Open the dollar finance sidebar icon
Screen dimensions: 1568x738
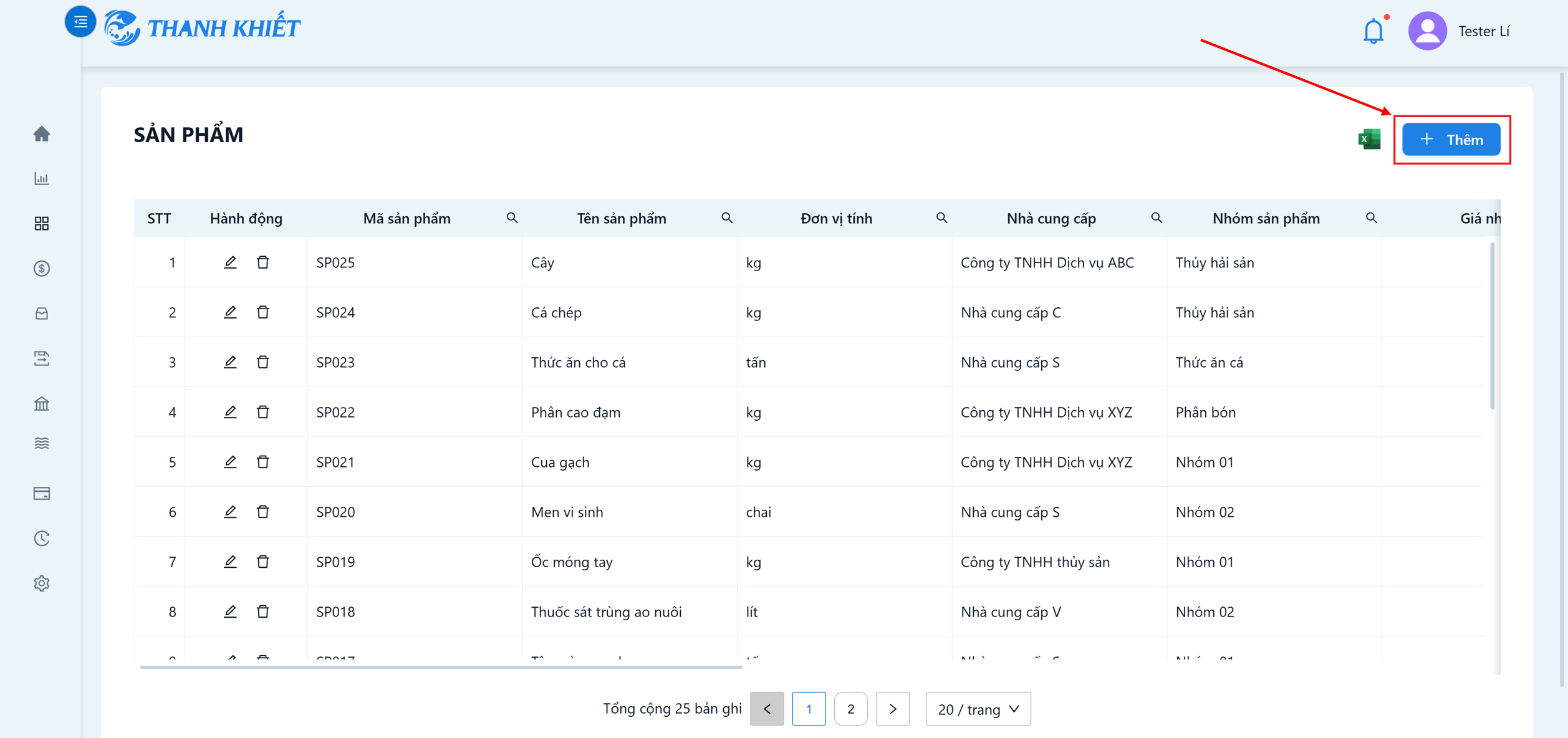tap(42, 269)
